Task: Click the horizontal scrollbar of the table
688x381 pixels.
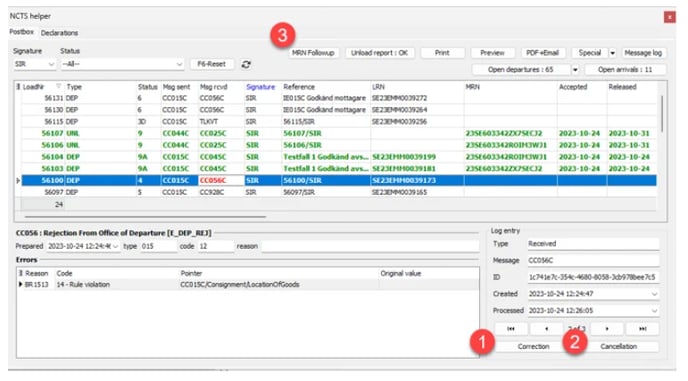Action: pos(145,216)
